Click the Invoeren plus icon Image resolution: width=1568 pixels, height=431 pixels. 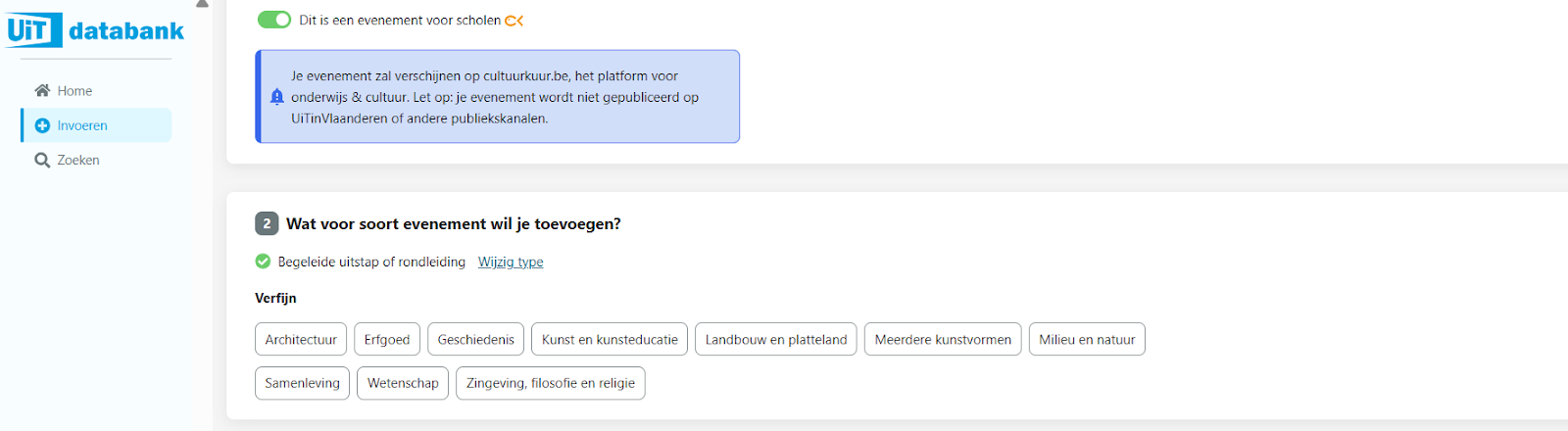[42, 125]
